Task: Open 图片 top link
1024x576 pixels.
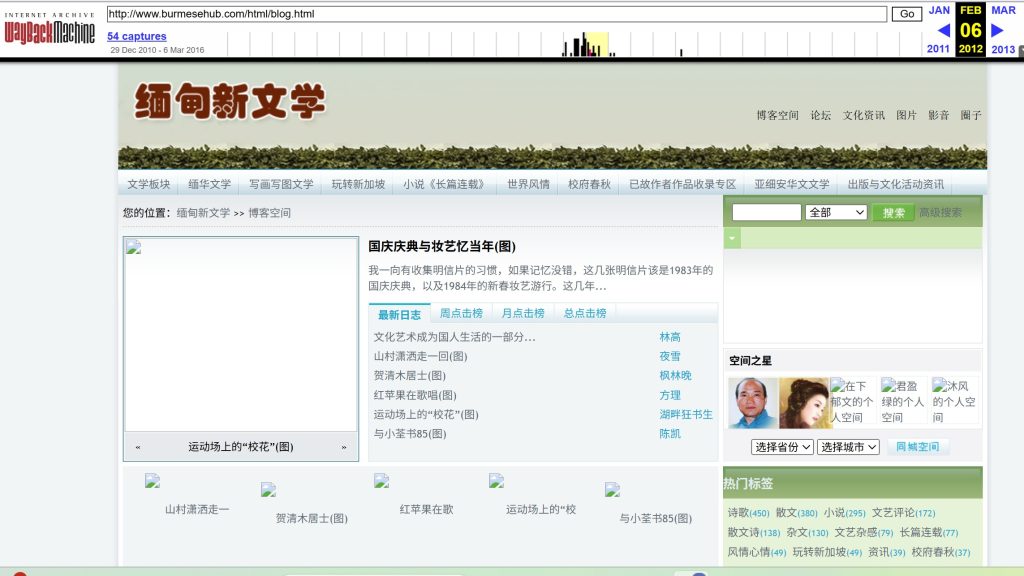Action: 906,115
